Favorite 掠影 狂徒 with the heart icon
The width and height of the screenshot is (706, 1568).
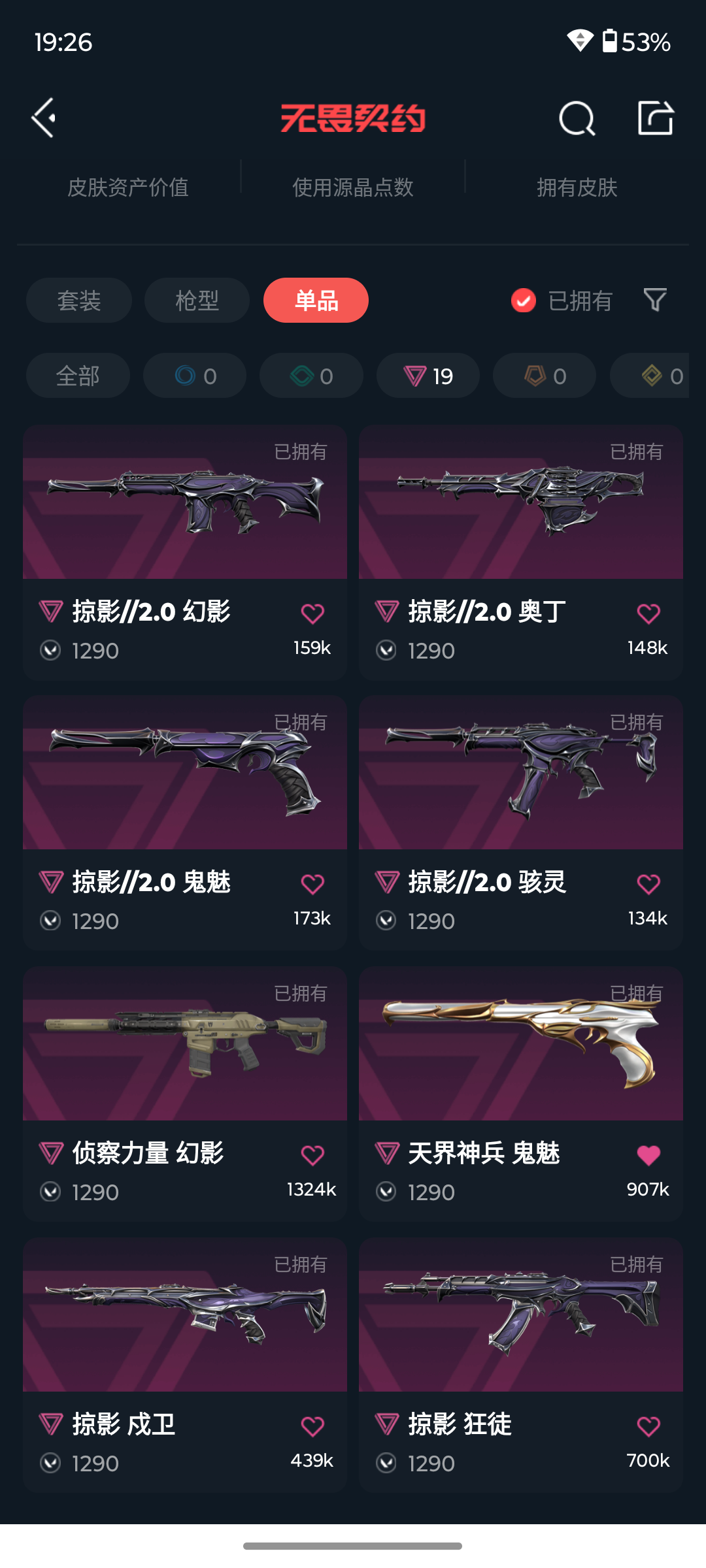pos(648,1426)
